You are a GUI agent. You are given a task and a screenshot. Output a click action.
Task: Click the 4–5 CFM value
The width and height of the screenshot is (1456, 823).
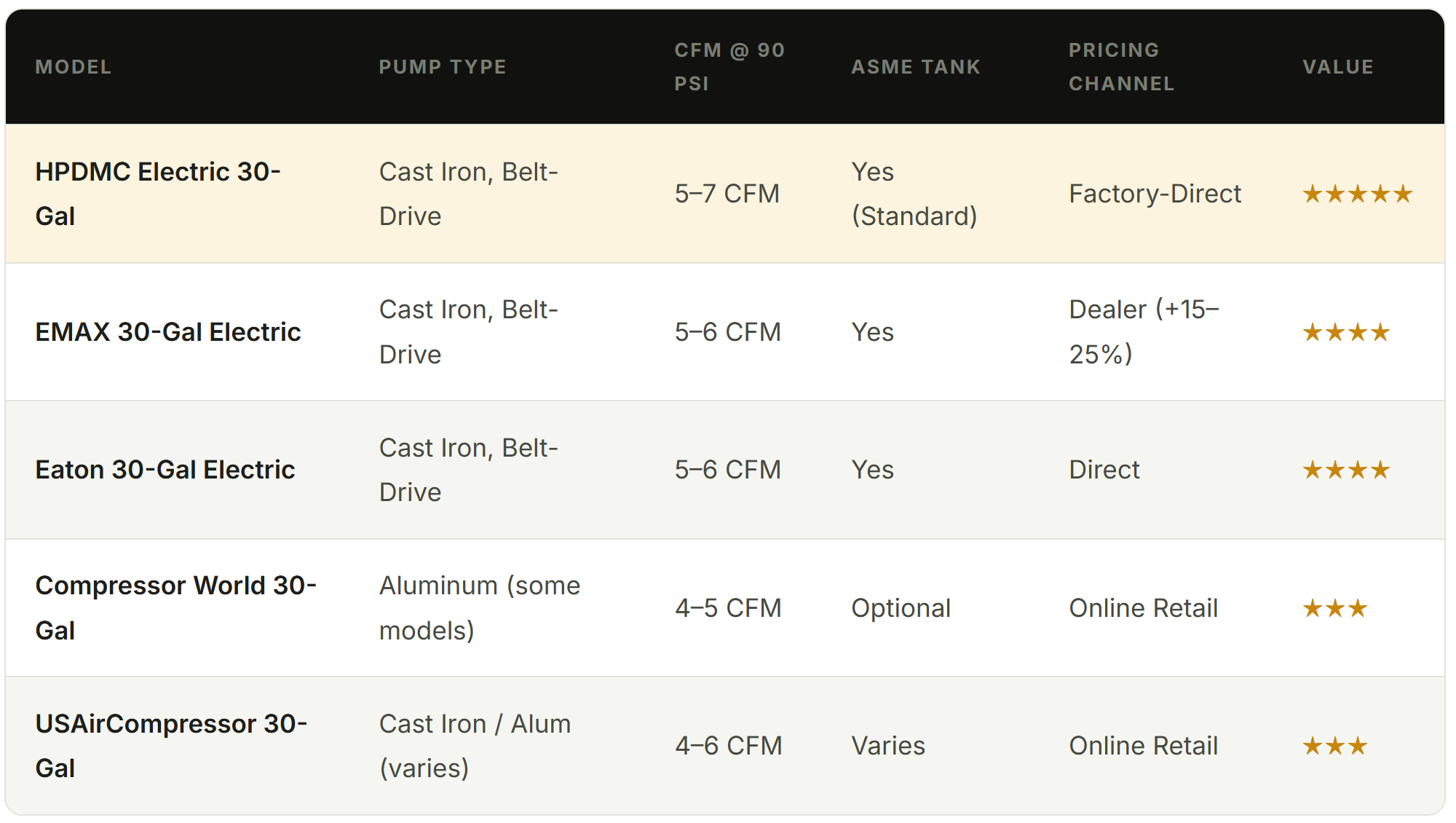click(728, 608)
